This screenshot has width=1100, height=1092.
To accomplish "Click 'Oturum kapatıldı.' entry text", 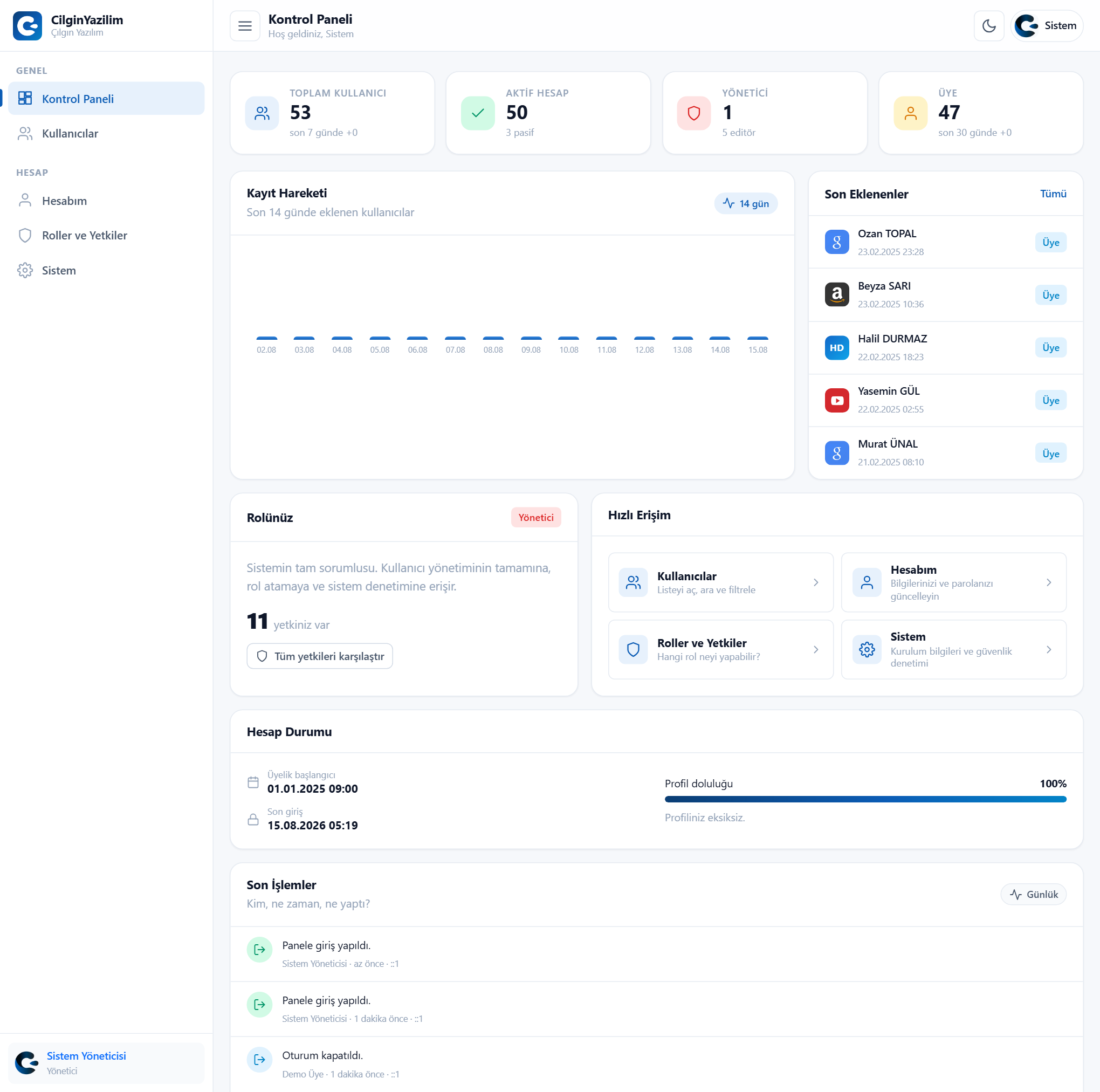I will pos(322,1055).
